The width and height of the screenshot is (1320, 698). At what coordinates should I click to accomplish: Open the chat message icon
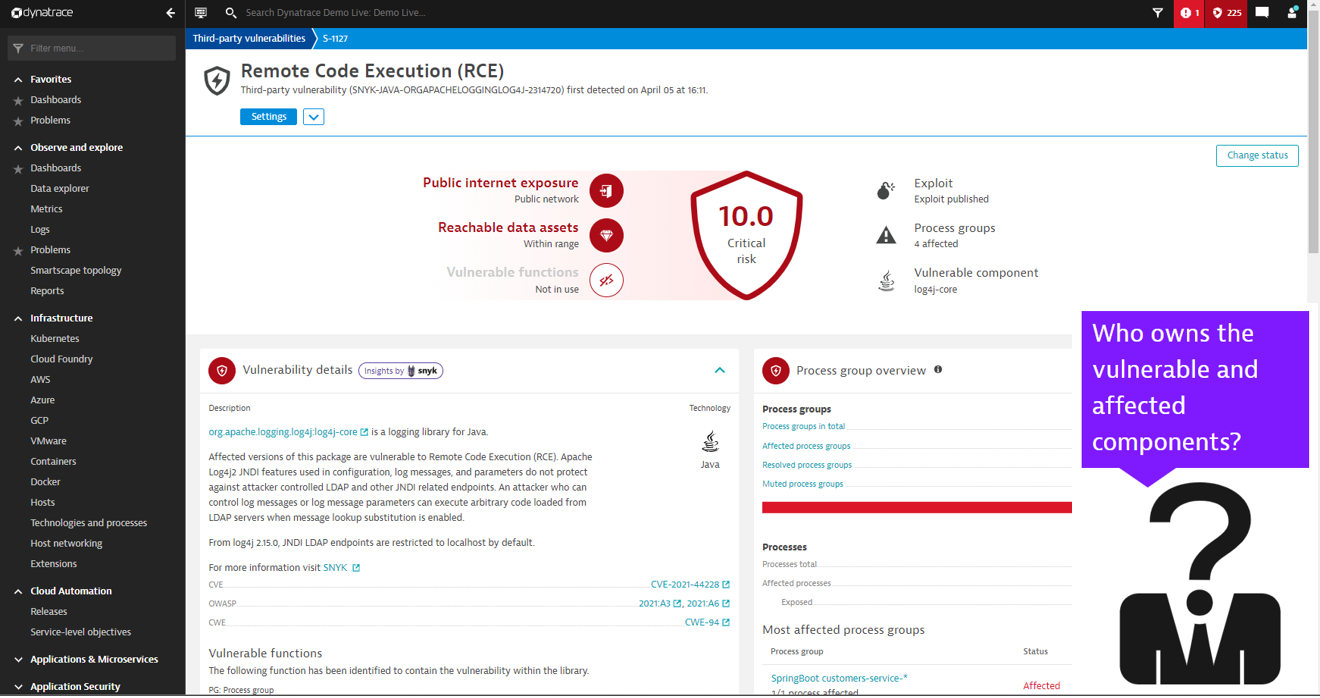(1262, 13)
